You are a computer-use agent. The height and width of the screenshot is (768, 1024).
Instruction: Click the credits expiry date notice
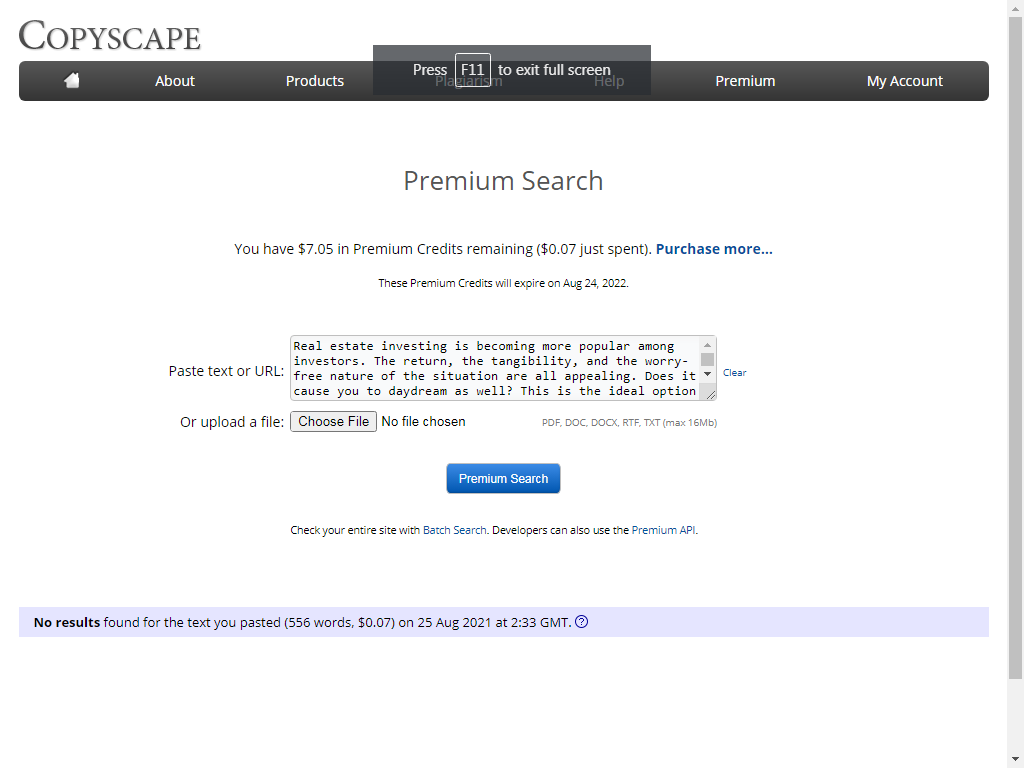click(503, 283)
